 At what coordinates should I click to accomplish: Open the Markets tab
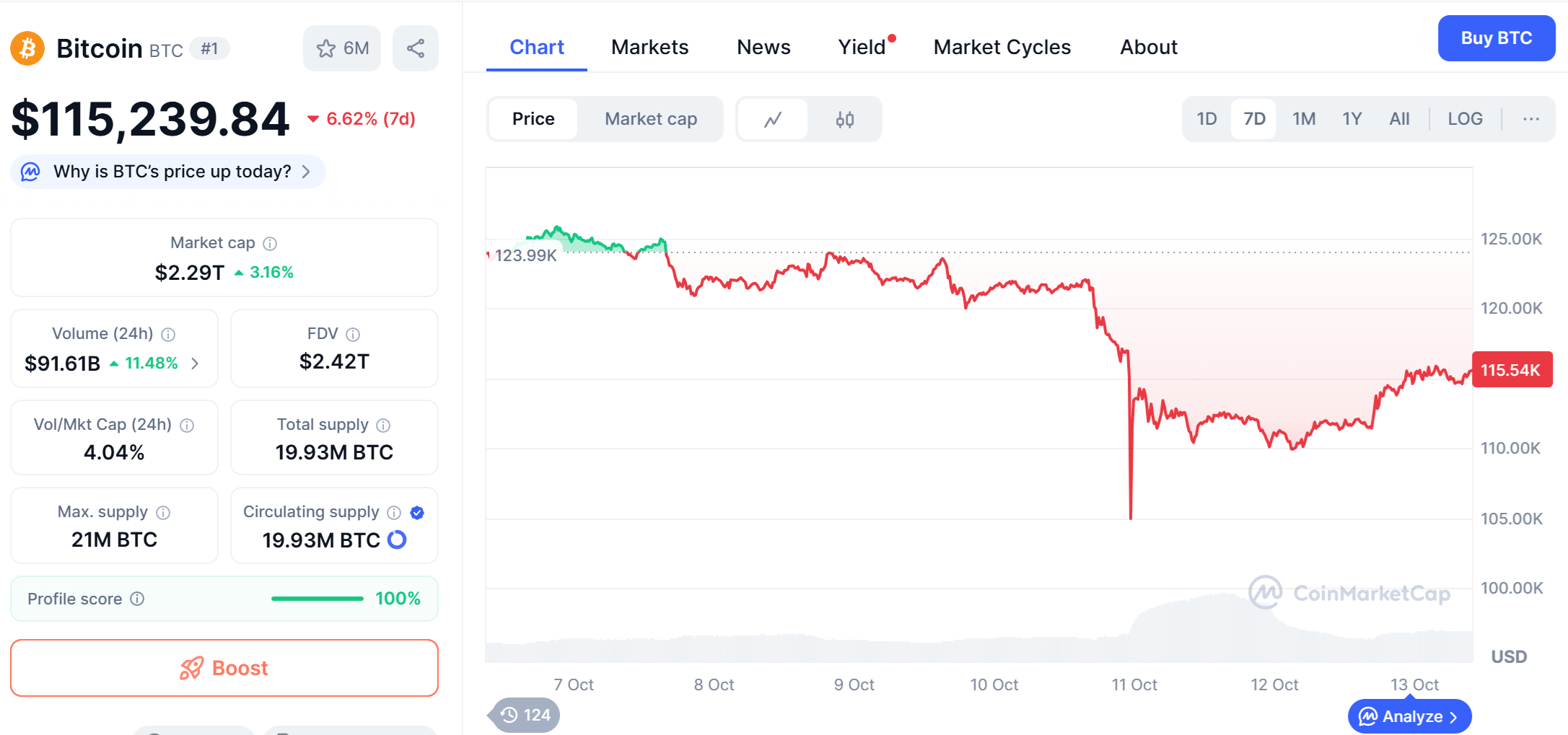[x=649, y=48]
